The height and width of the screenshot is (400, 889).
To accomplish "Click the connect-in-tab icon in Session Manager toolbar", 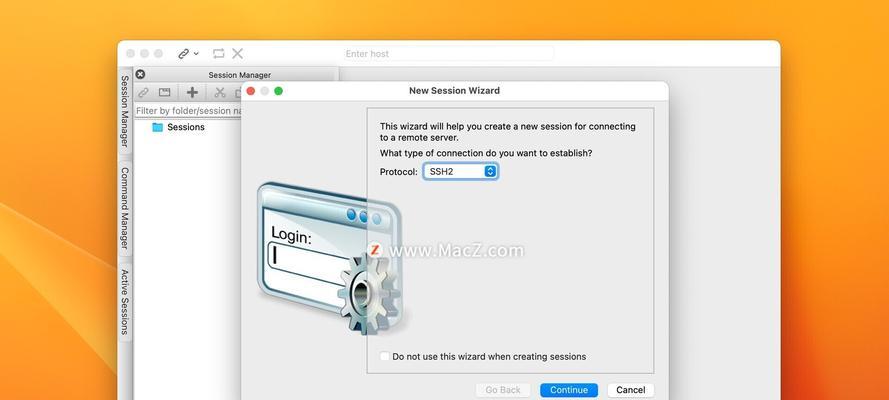I will [164, 92].
